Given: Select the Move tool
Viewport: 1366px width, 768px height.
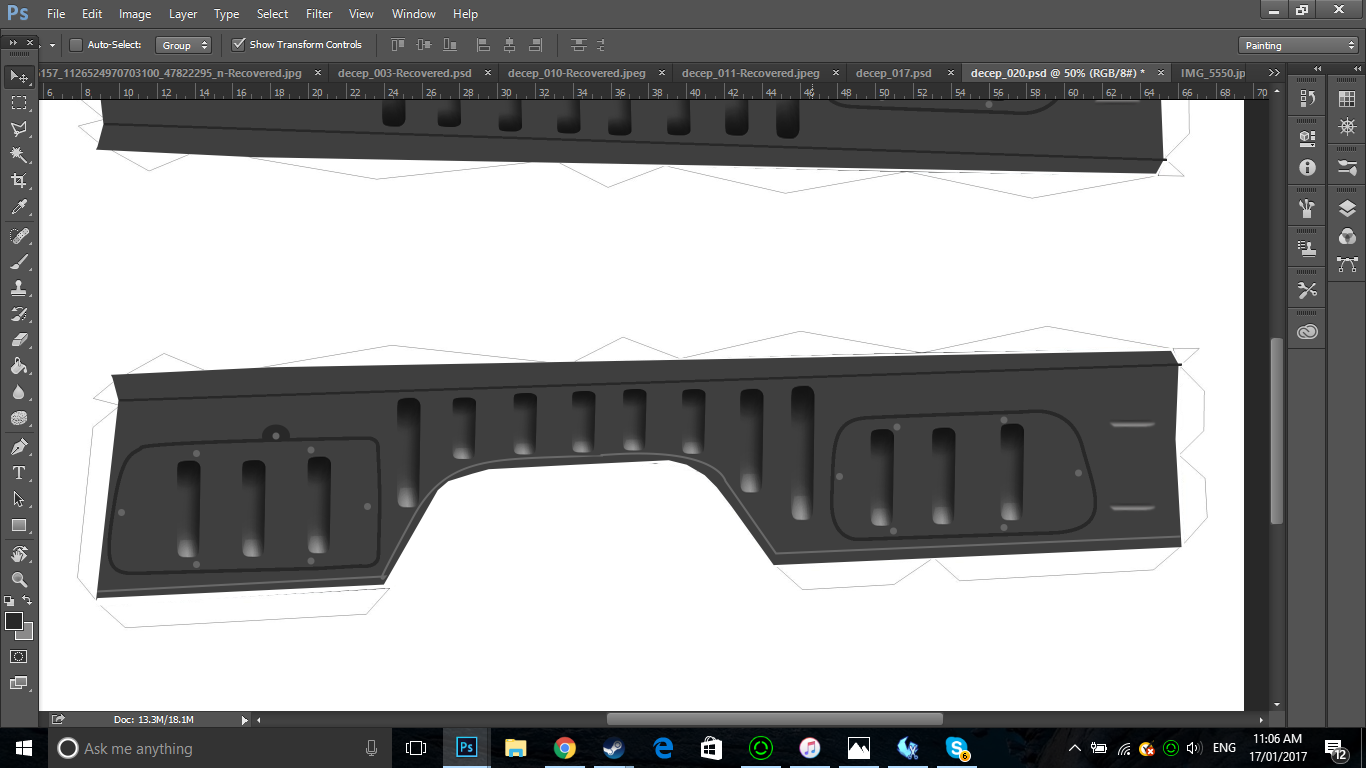Looking at the screenshot, I should point(18,75).
